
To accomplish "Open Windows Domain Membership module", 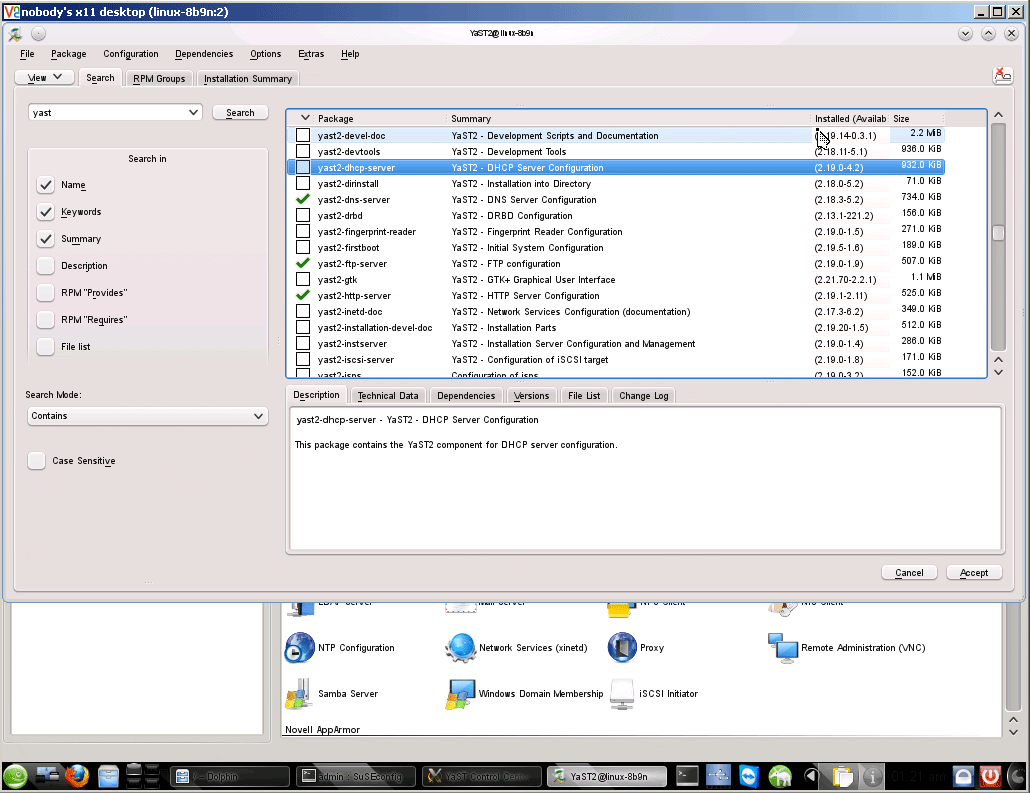I will (524, 694).
